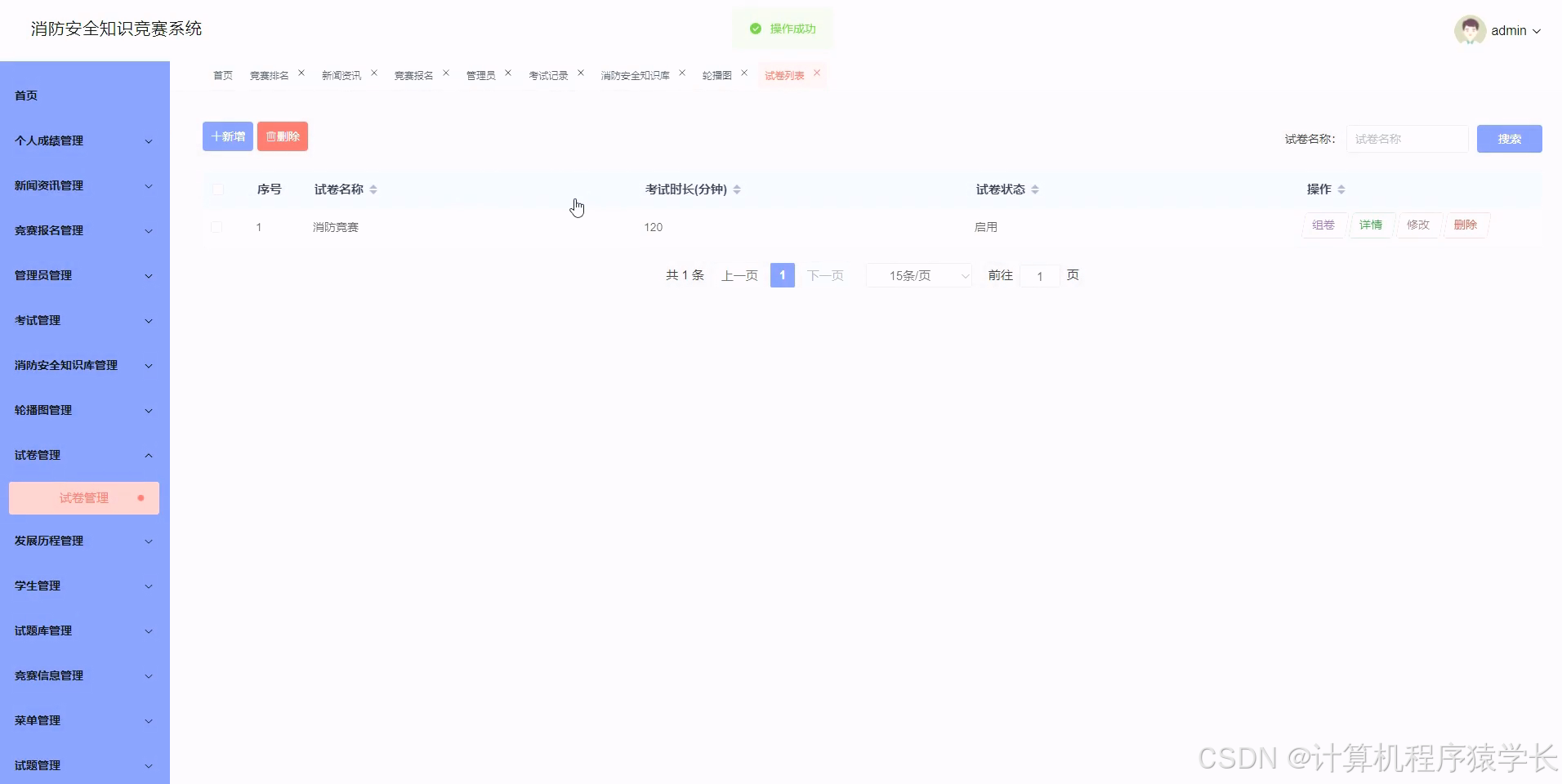
Task: Select highlighted 试卷管理 submenu item
Action: coord(84,498)
